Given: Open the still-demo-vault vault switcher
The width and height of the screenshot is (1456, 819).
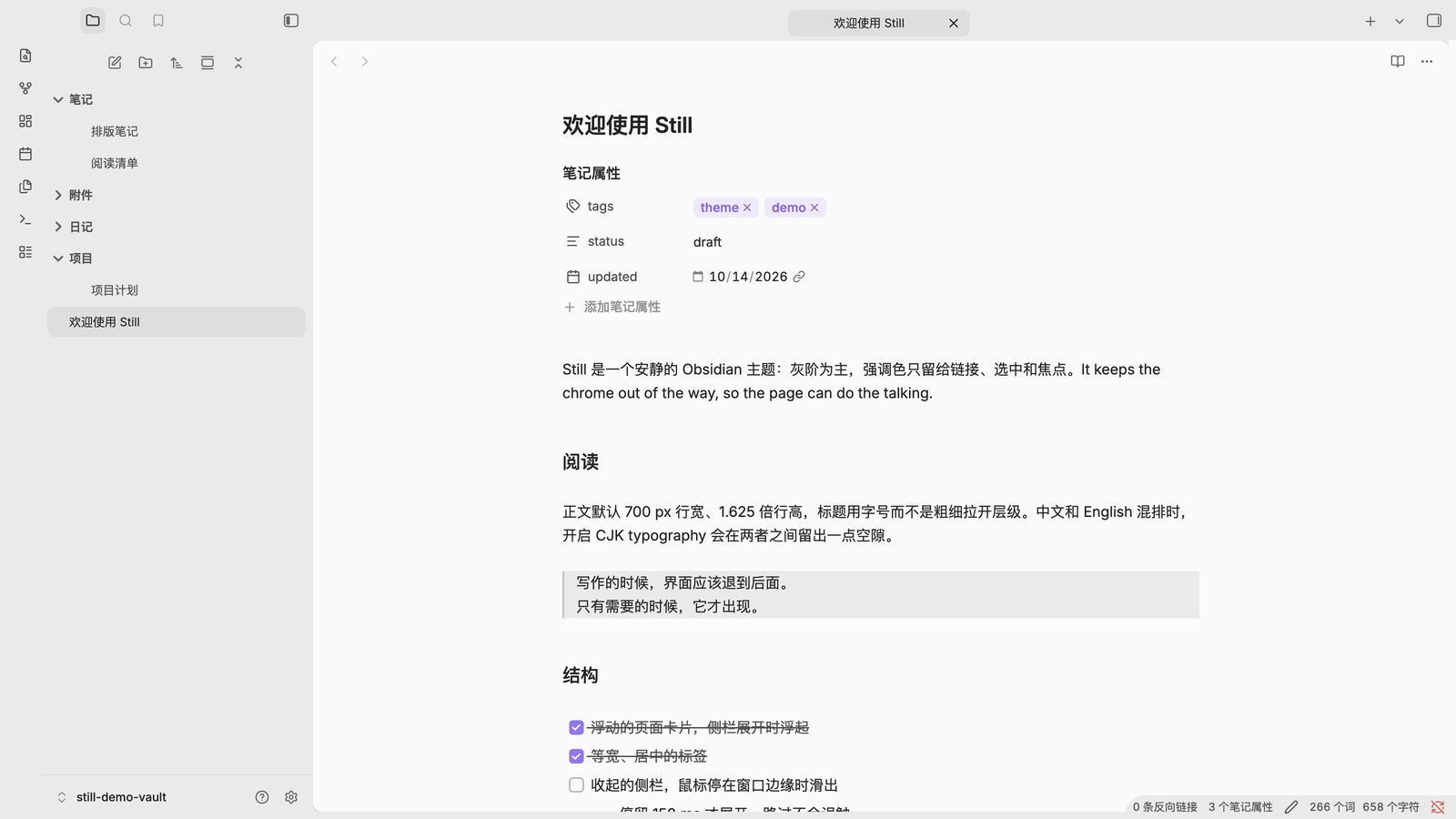Looking at the screenshot, I should coord(111,797).
